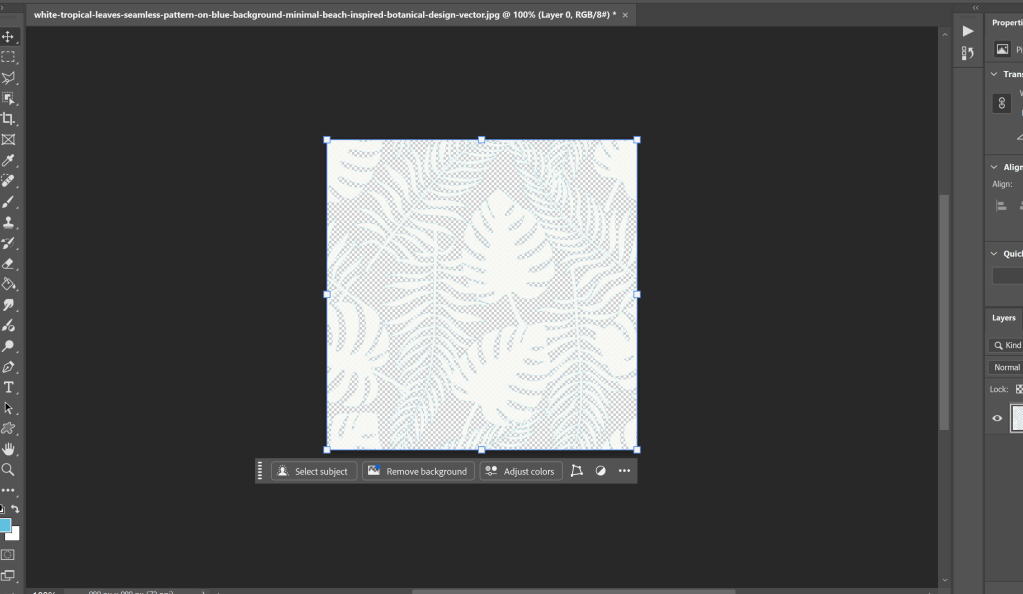
Task: Swap foreground and background colors
Action: coord(15,510)
